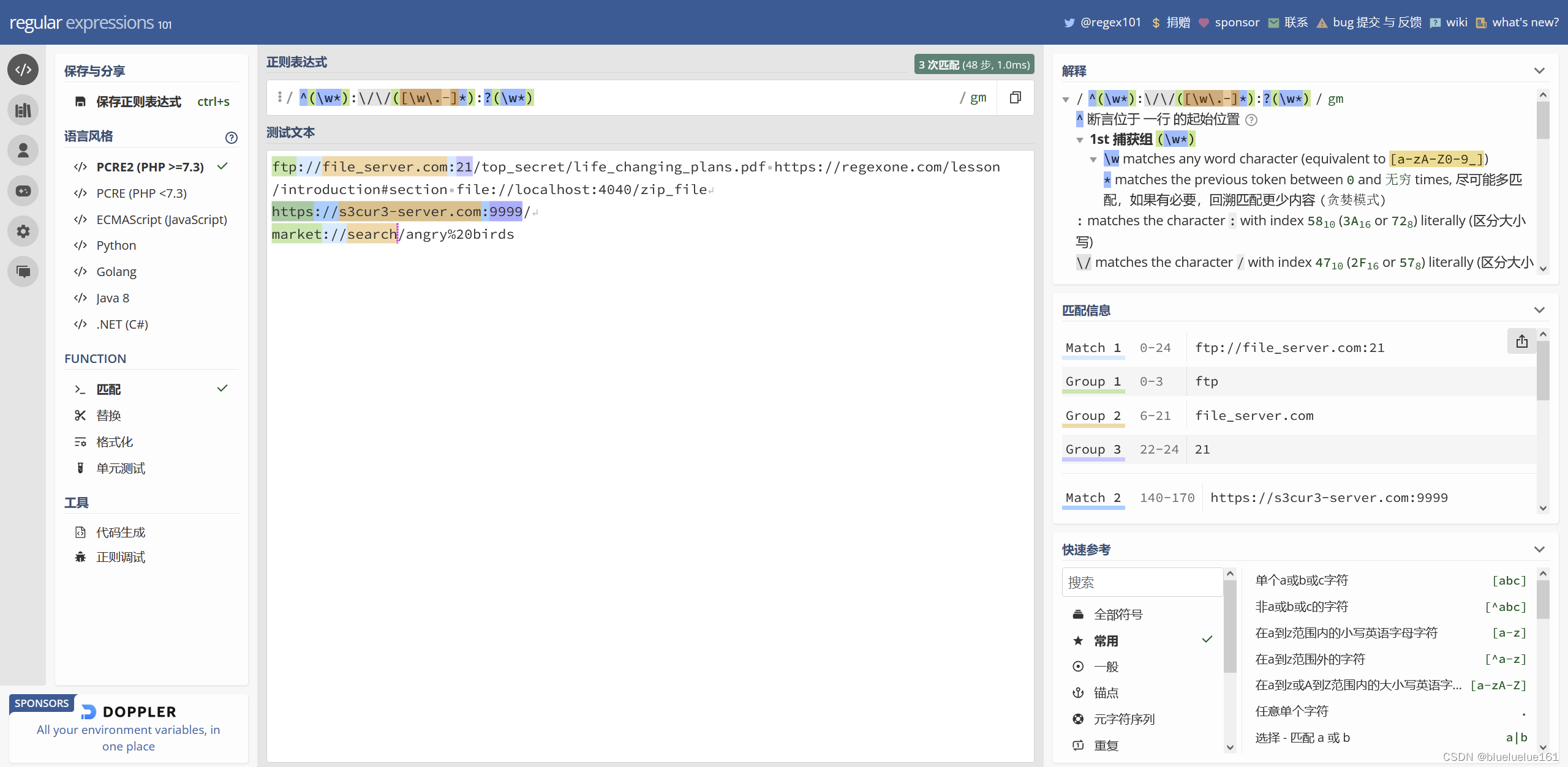1568x767 pixels.
Task: Open the regex editor sidebar icon
Action: pos(23,70)
